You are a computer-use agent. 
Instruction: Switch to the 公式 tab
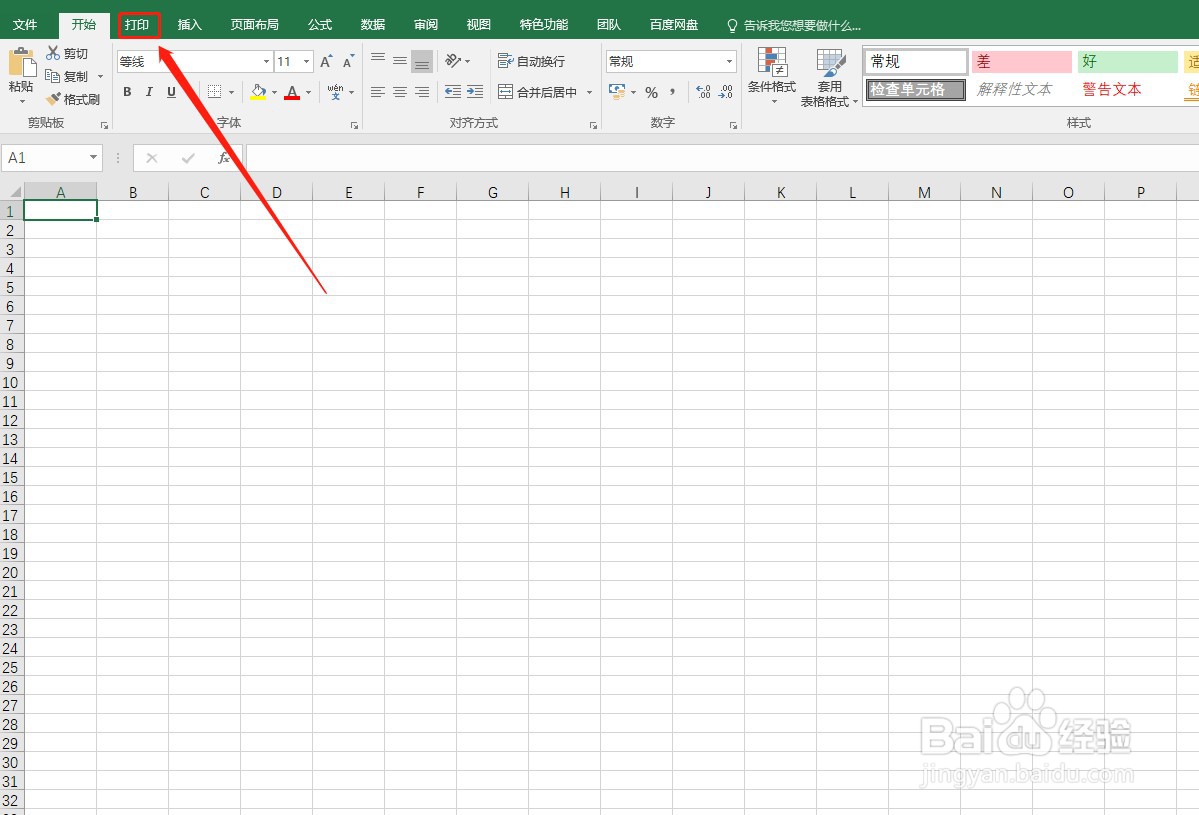click(x=320, y=24)
